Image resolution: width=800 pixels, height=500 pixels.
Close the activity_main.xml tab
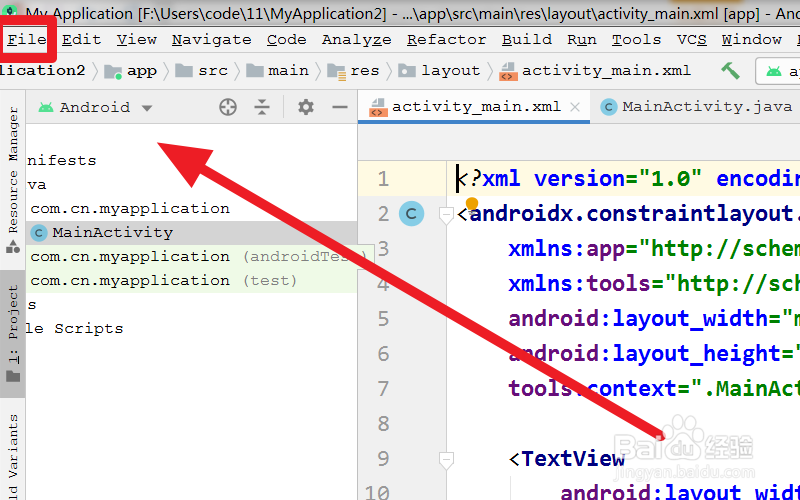pos(575,107)
